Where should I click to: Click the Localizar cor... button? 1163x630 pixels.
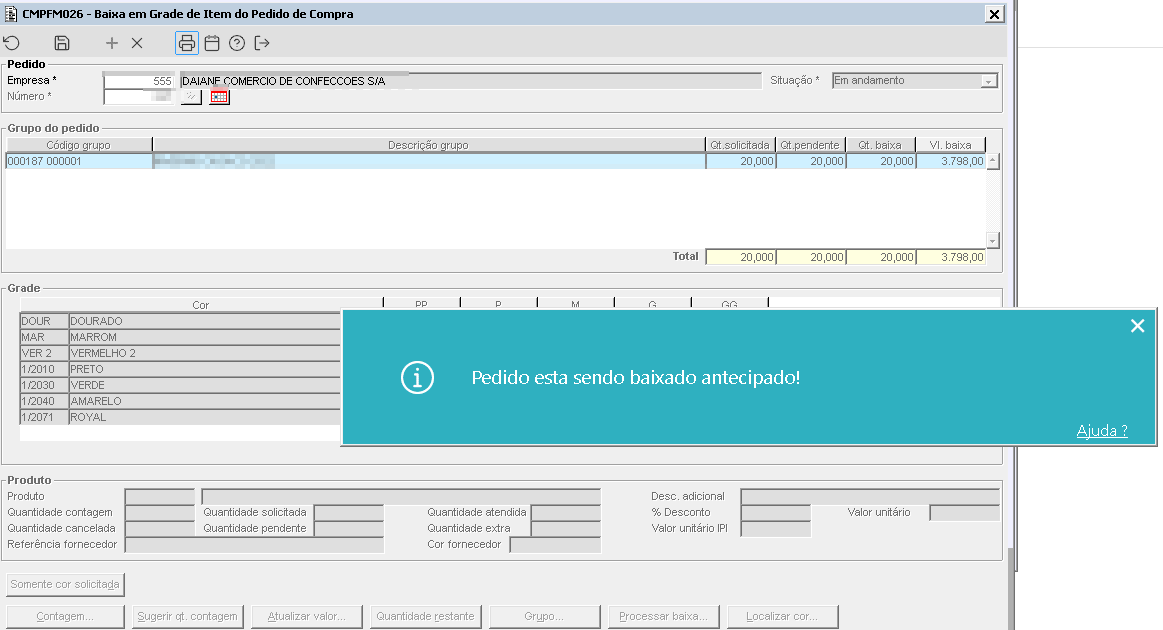tap(783, 617)
